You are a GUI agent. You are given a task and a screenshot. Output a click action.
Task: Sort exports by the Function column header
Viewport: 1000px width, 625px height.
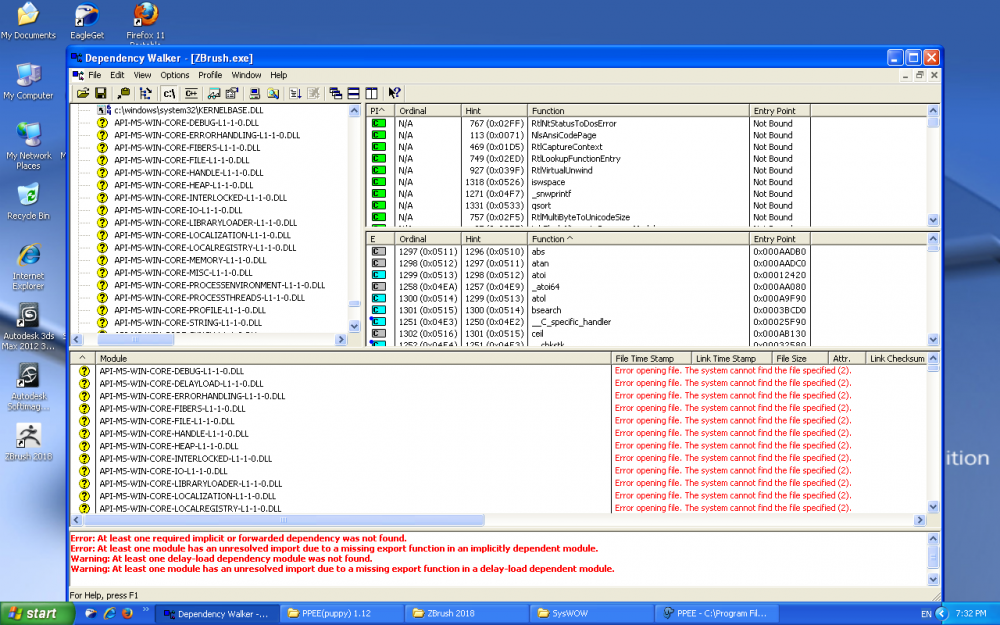545,239
